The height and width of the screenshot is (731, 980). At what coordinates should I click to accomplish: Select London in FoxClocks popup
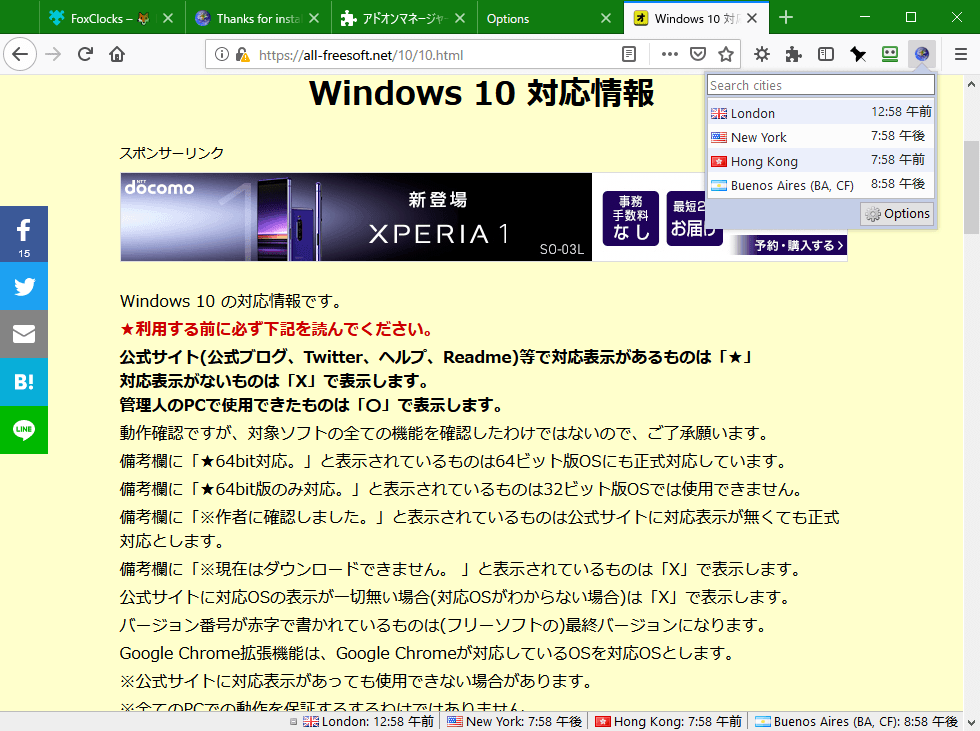821,112
